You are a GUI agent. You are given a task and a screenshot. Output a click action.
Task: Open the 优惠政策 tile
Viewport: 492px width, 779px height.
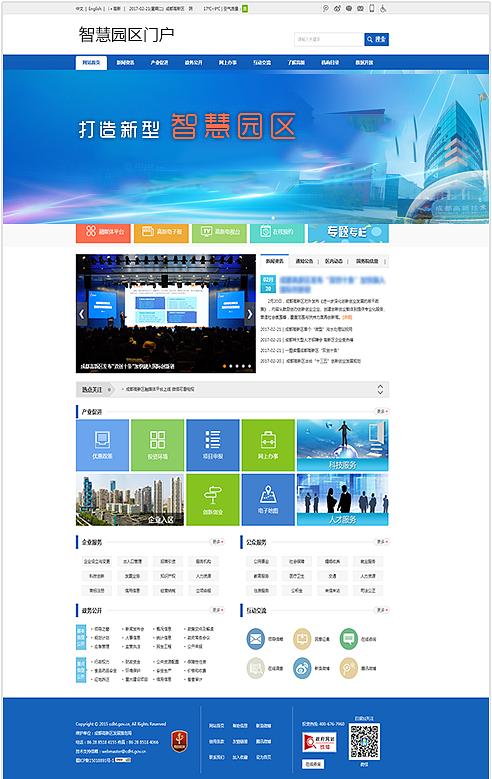click(102, 445)
